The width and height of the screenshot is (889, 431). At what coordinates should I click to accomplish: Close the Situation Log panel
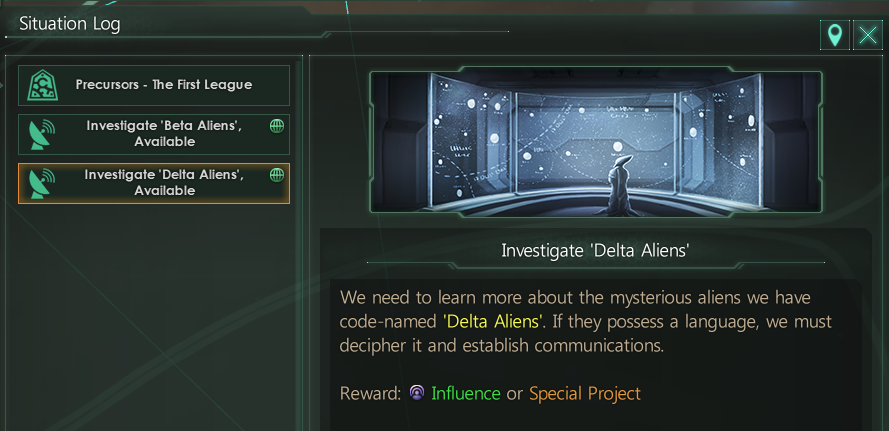866,37
